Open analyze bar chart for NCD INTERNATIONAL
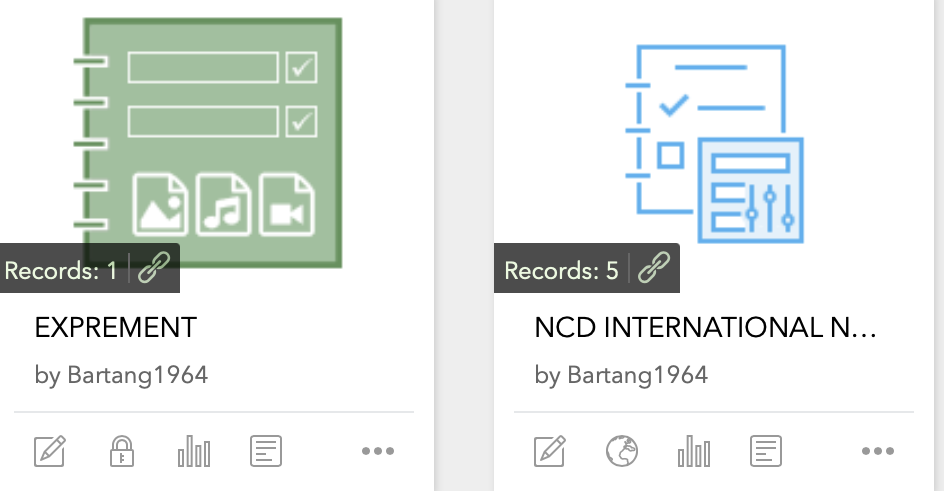The width and height of the screenshot is (944, 491). [694, 452]
